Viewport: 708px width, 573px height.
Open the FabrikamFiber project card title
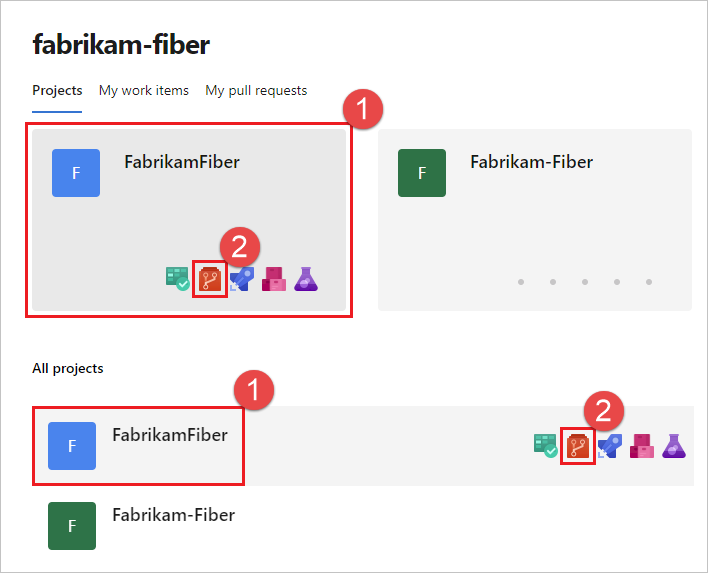coord(182,161)
